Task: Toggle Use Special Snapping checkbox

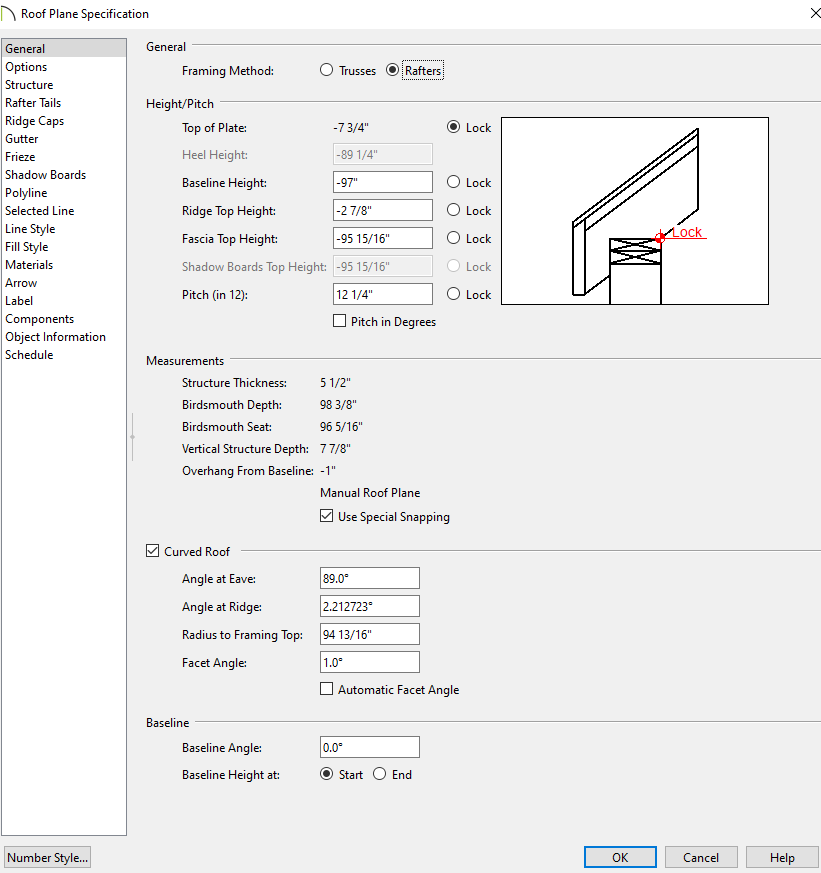Action: click(x=326, y=517)
